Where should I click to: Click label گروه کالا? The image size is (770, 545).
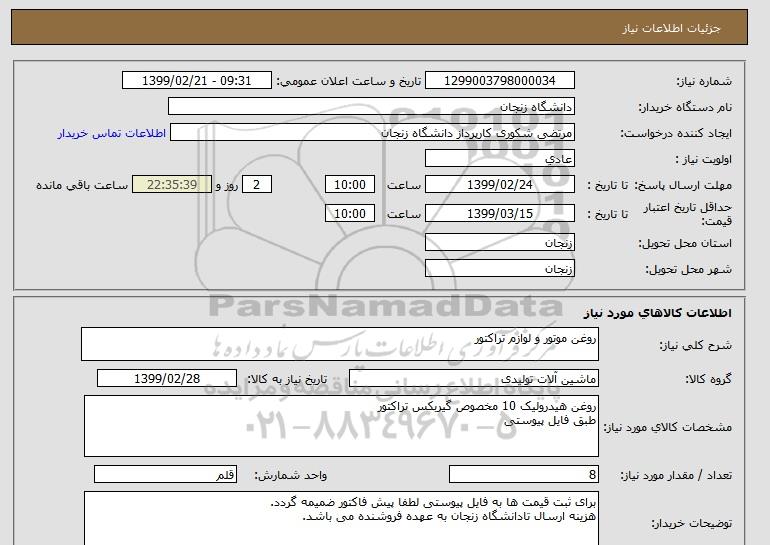[x=709, y=379]
